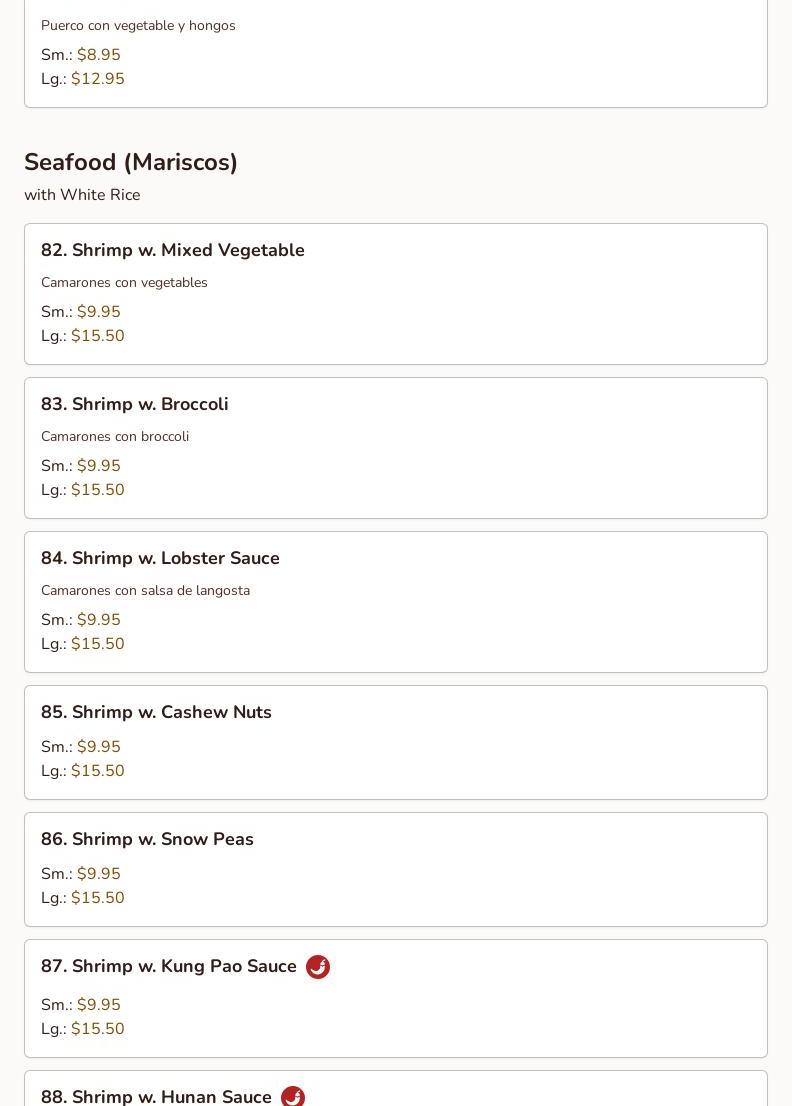Click the Seafood (Mariscos) section heading
Image resolution: width=792 pixels, height=1106 pixels.
click(131, 162)
